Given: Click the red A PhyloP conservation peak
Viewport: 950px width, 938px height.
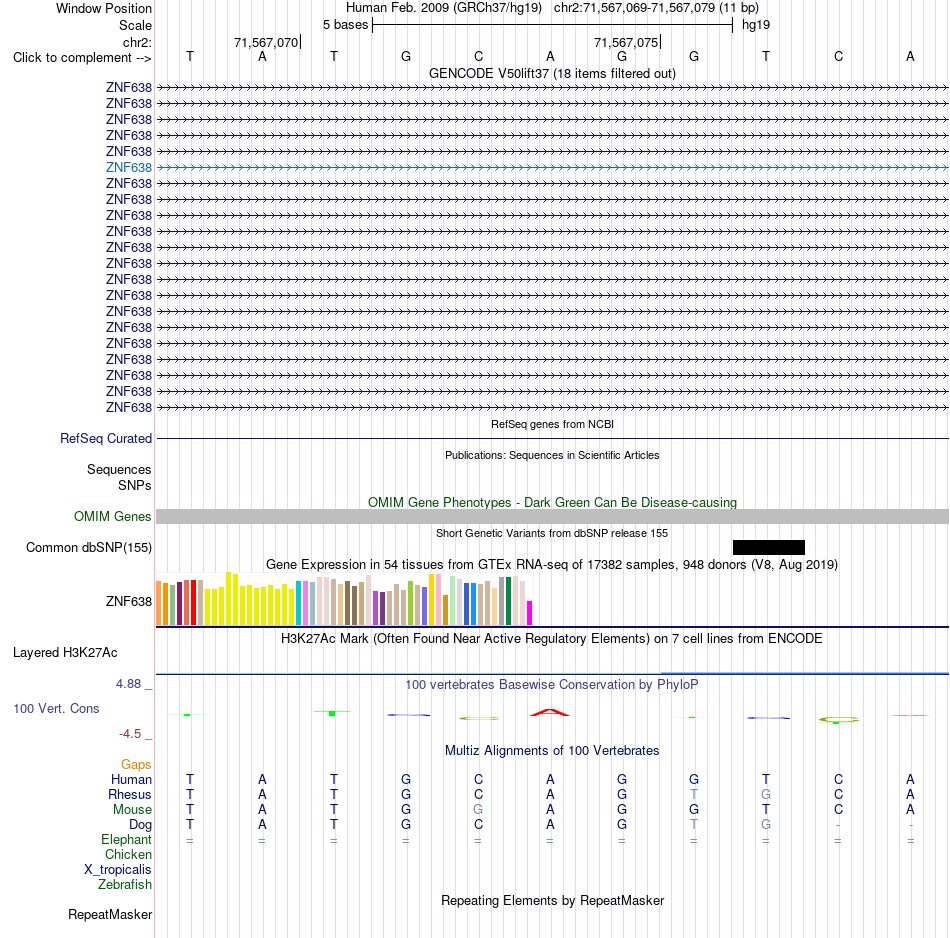Looking at the screenshot, I should point(550,713).
